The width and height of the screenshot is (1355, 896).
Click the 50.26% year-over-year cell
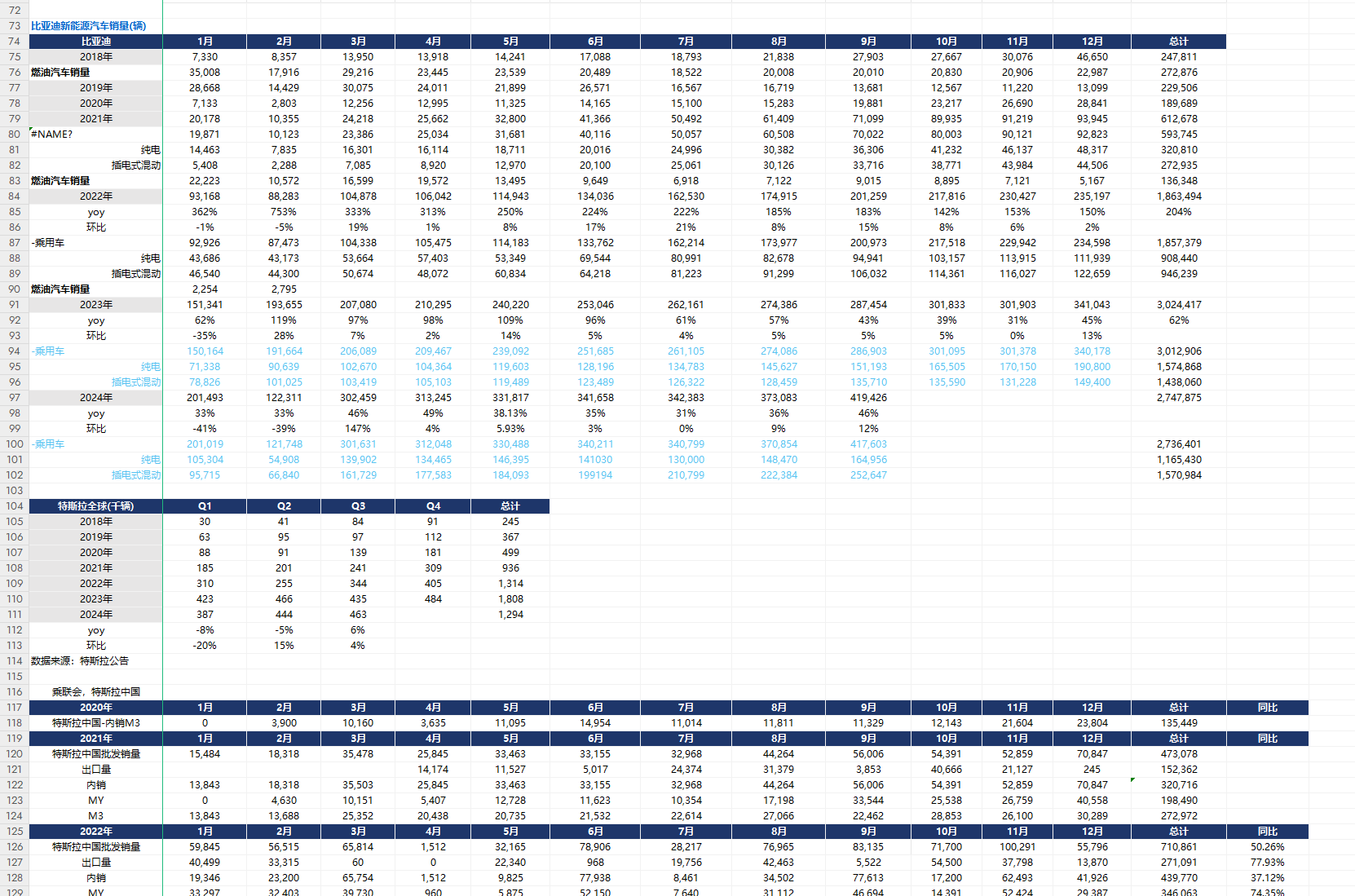(1267, 847)
